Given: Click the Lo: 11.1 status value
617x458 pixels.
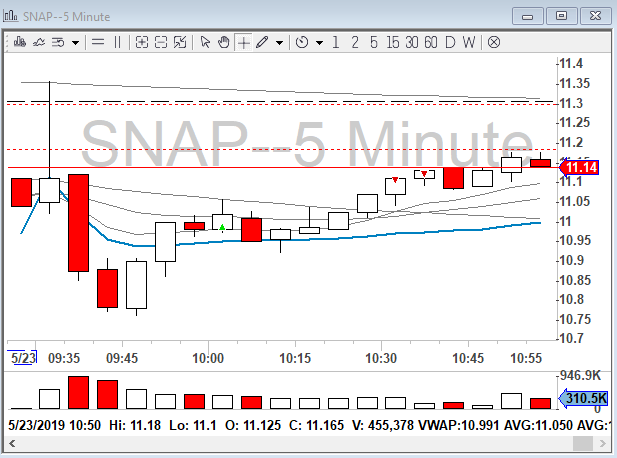Looking at the screenshot, I should [193, 425].
